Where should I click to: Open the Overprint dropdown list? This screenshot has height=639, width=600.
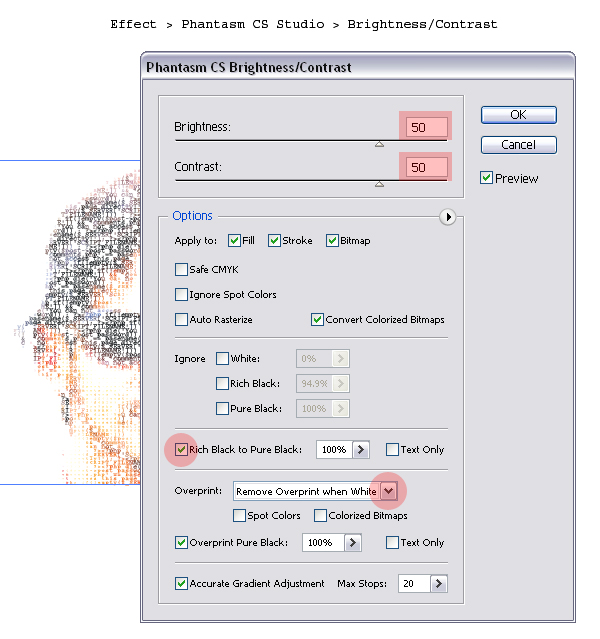click(389, 491)
